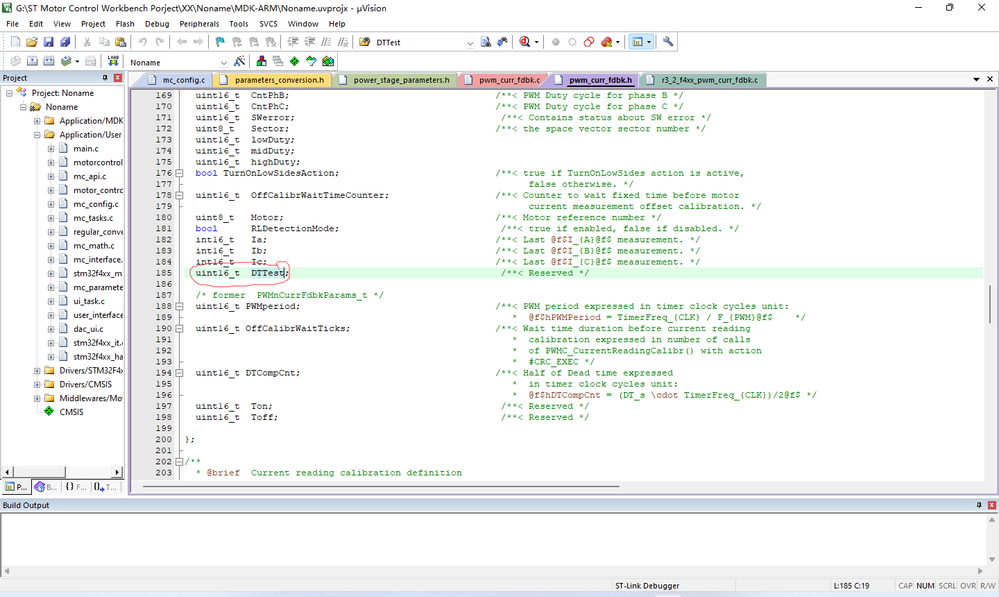Image resolution: width=999 pixels, height=597 pixels.
Task: Select the CMSIS component in the project tree
Action: (71, 412)
